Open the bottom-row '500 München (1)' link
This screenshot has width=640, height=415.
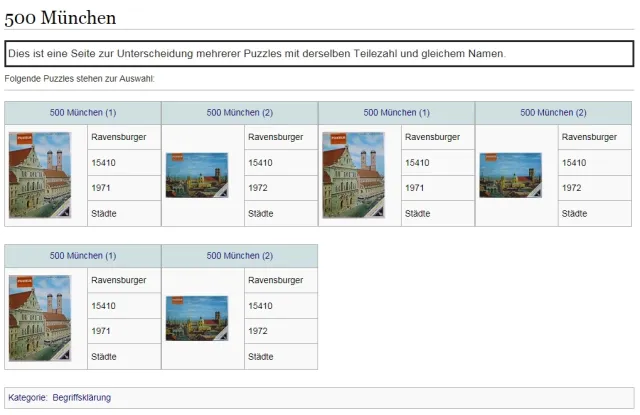[x=83, y=256]
